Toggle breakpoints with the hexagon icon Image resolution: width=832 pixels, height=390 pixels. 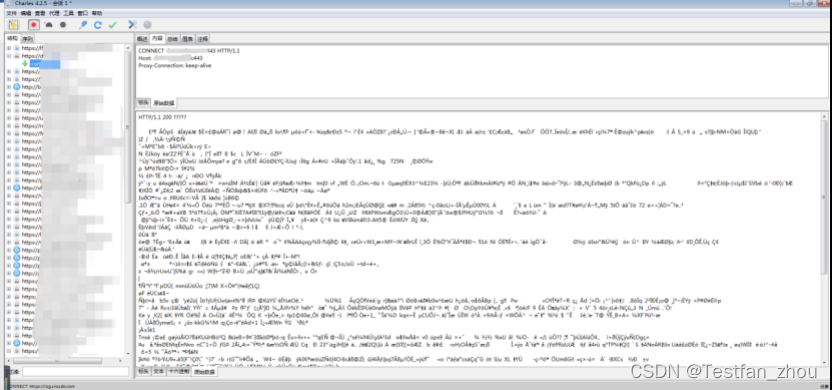click(63, 24)
